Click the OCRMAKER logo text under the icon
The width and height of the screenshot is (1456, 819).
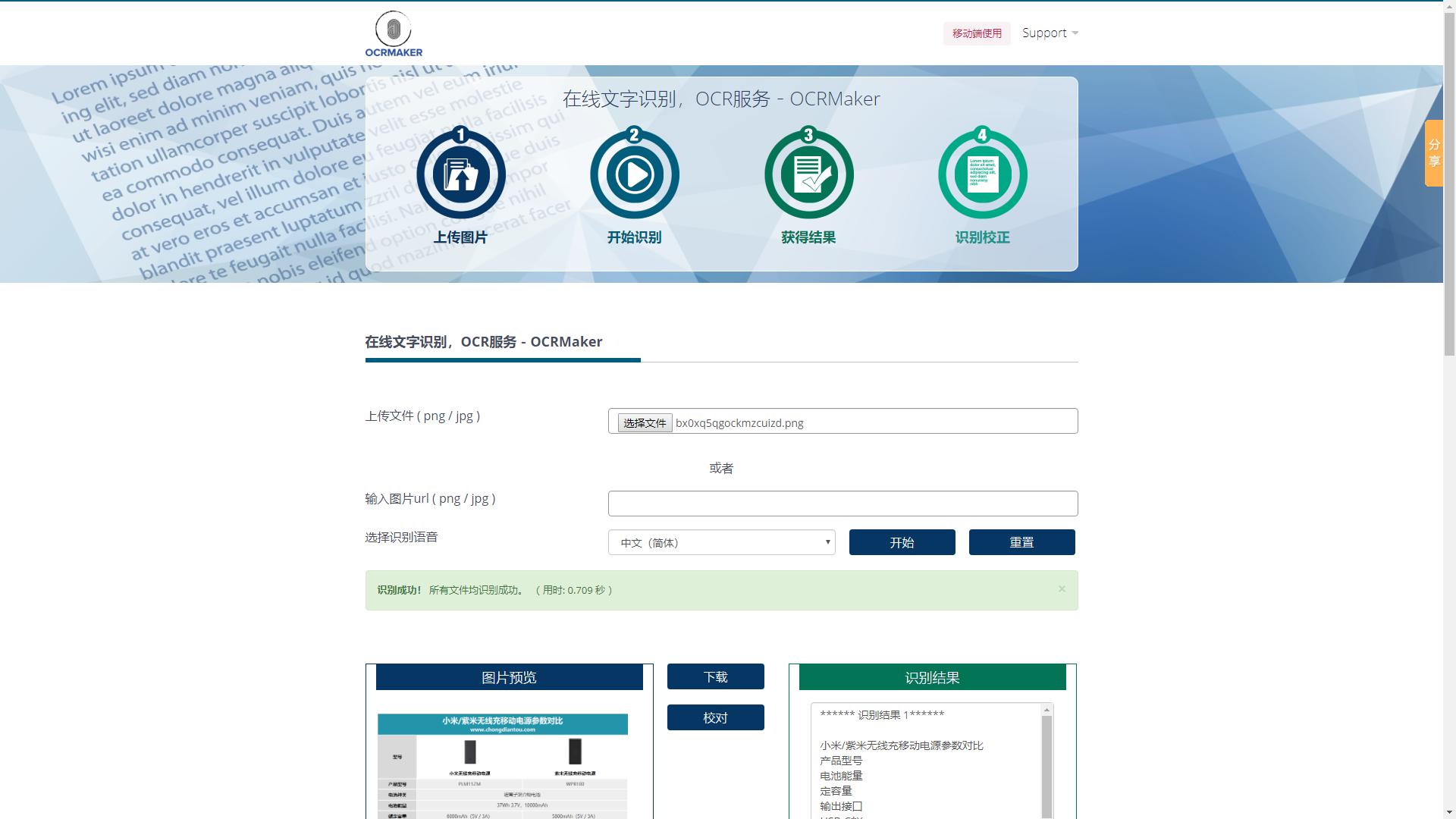[x=393, y=53]
